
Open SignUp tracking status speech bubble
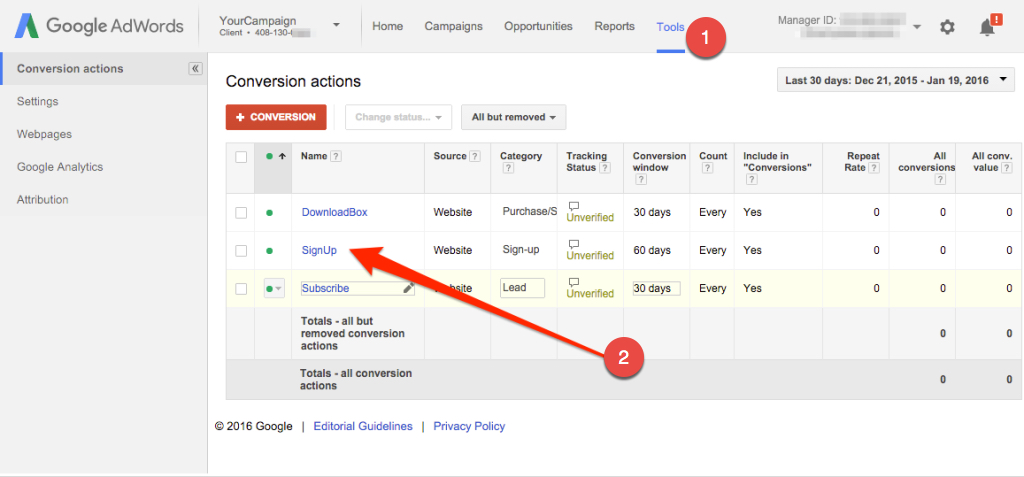pos(573,244)
